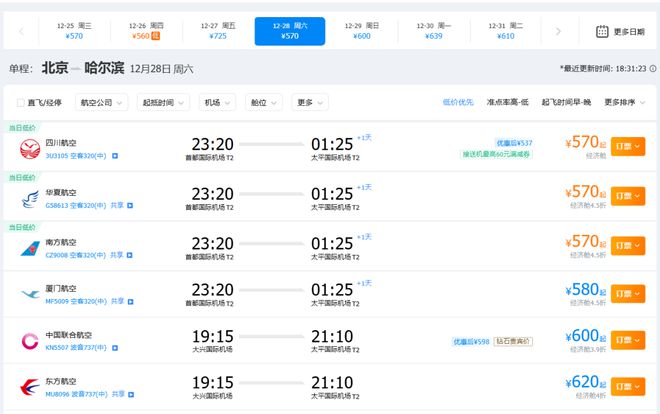This screenshot has height=414, width=660.
Task: Click flight number link MU8096 波音737(中)
Action: coord(77,394)
